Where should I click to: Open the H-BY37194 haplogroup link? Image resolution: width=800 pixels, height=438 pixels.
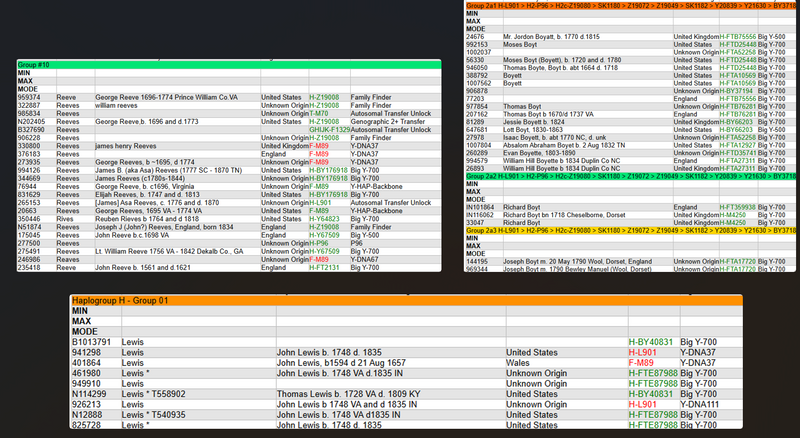point(737,91)
